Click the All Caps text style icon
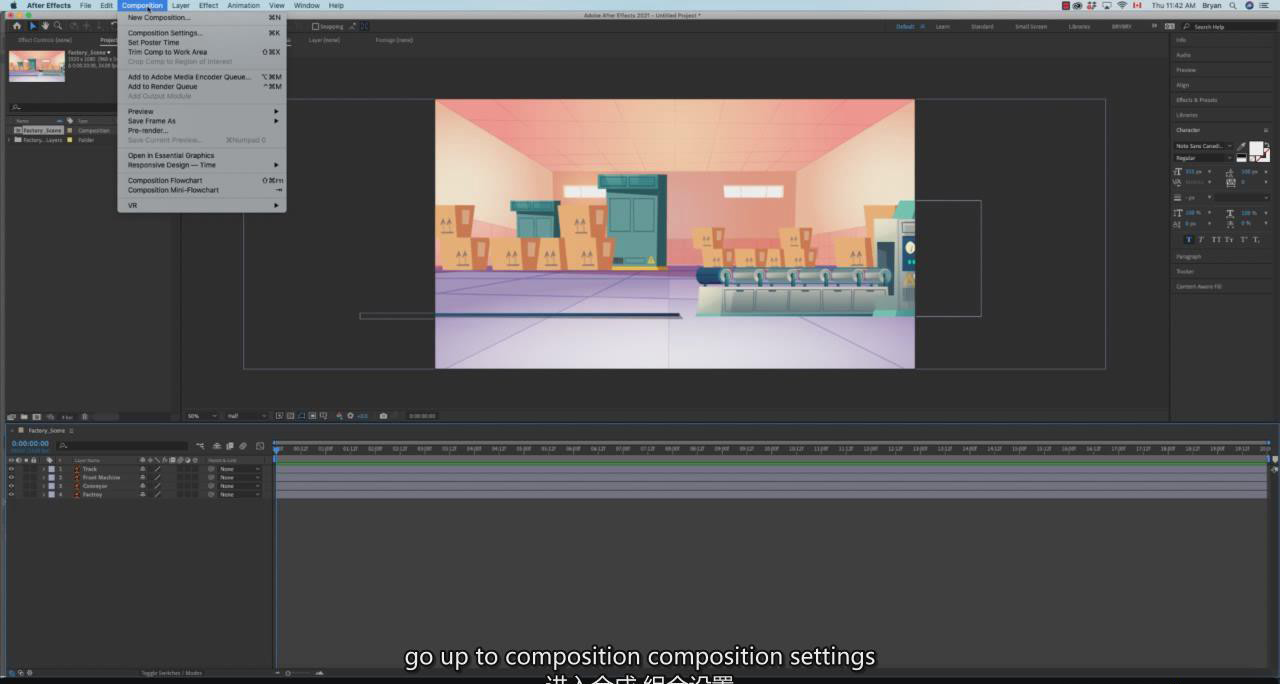The height and width of the screenshot is (684, 1280). click(x=1215, y=240)
